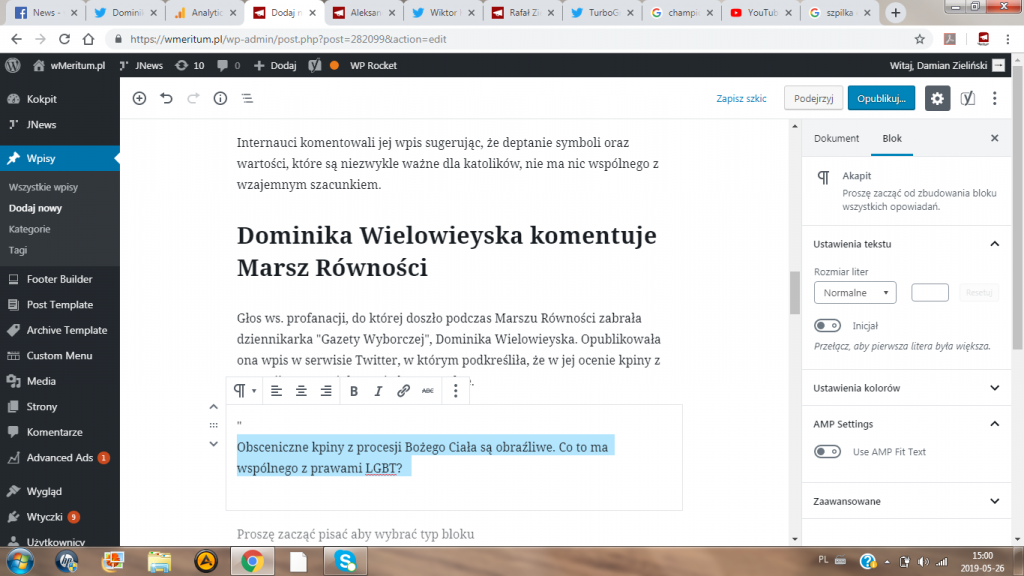
Task: Undo the last editor change
Action: click(x=166, y=98)
